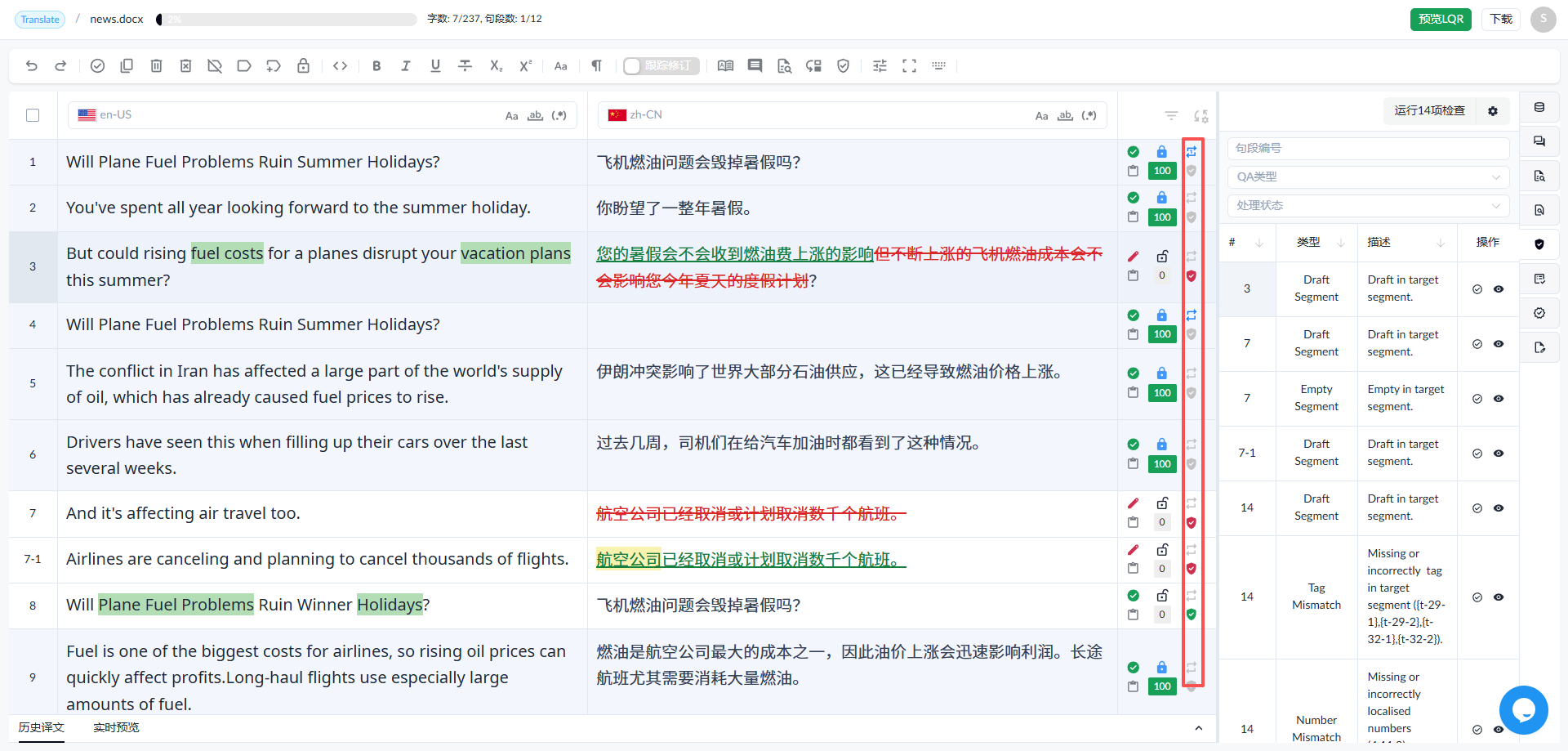This screenshot has width=1568, height=751.
Task: Apply underline formatting
Action: (435, 66)
